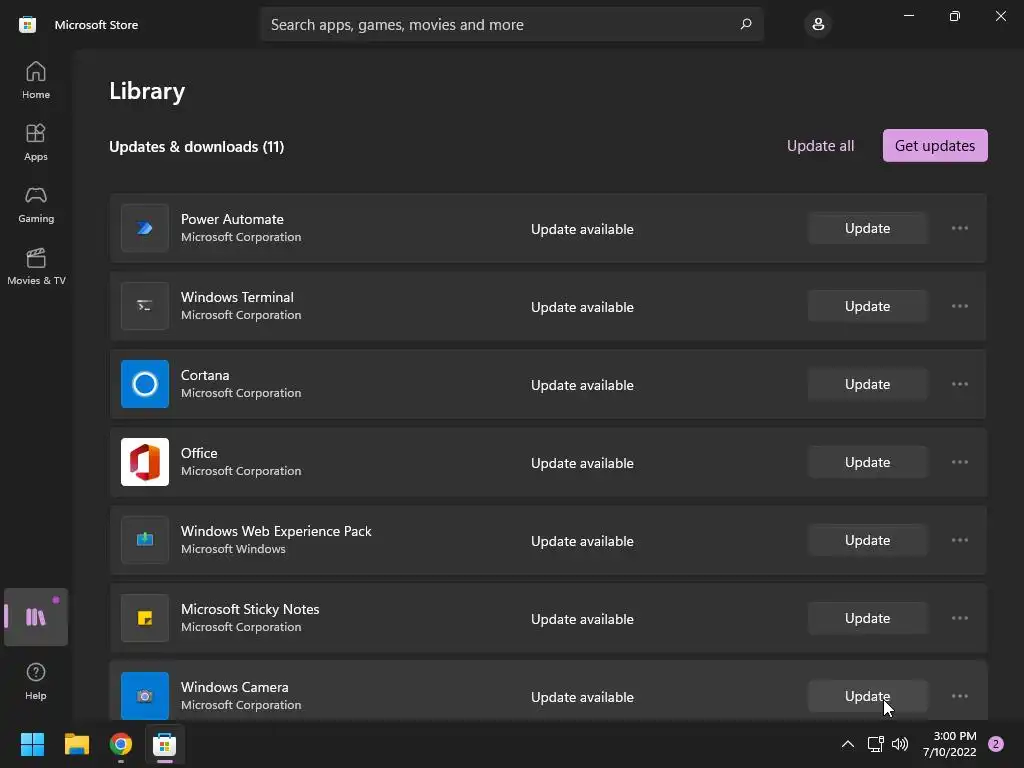Viewport: 1024px width, 768px height.
Task: Click the Microsoft Sticky Notes icon
Action: tap(145, 618)
